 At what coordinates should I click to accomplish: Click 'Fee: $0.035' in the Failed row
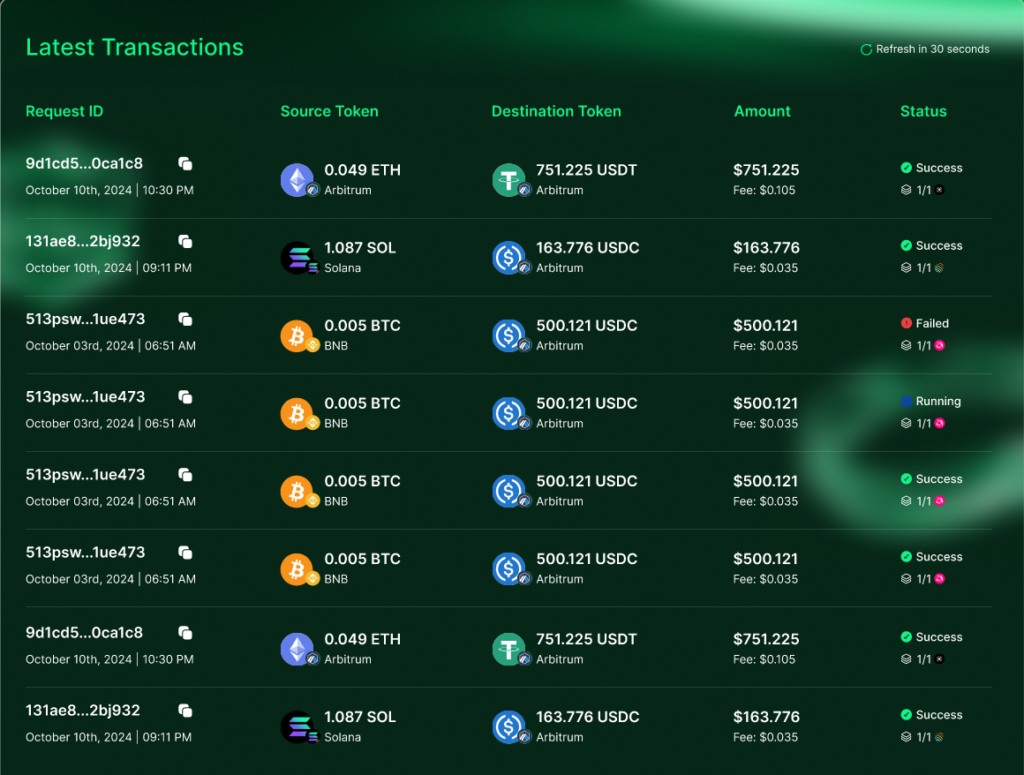765,345
